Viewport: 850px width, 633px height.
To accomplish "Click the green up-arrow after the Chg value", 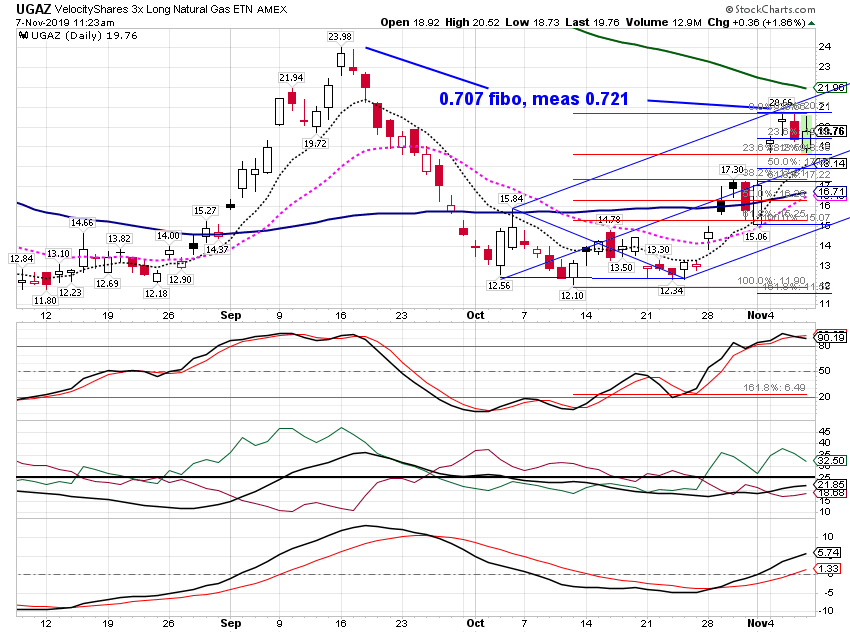I will coord(812,23).
